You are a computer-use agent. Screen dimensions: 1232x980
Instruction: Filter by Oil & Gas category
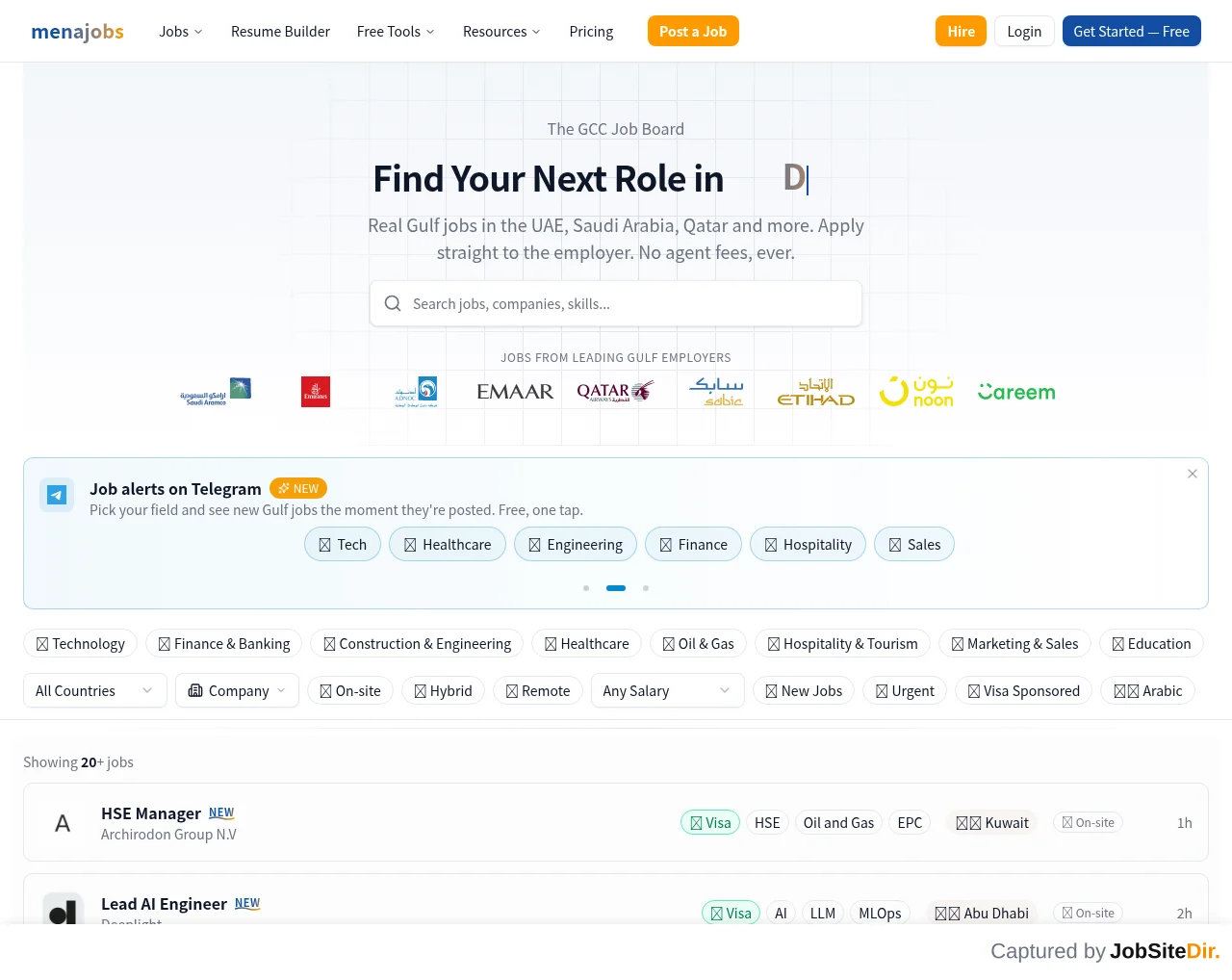point(698,644)
